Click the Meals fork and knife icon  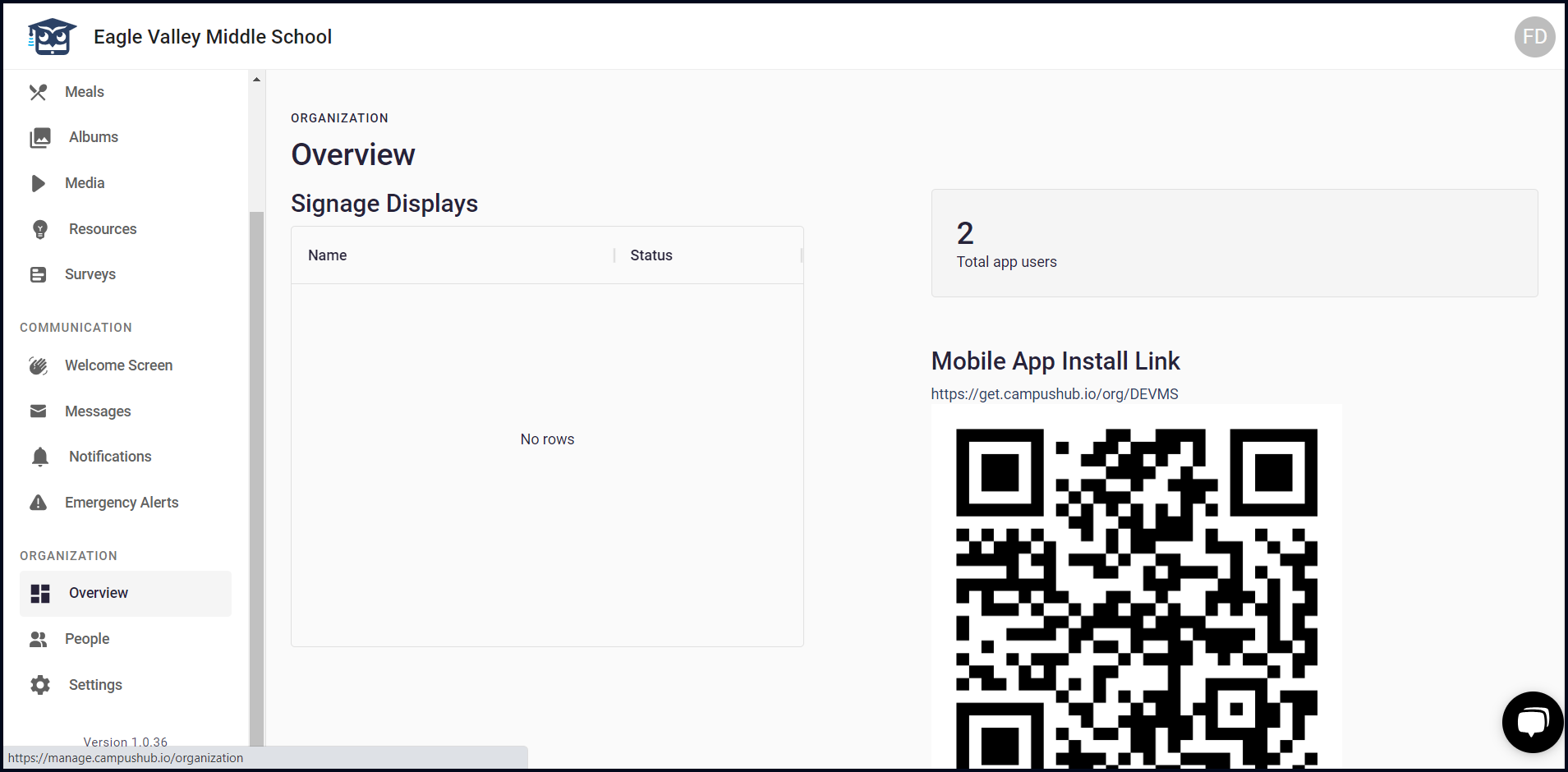[x=39, y=92]
